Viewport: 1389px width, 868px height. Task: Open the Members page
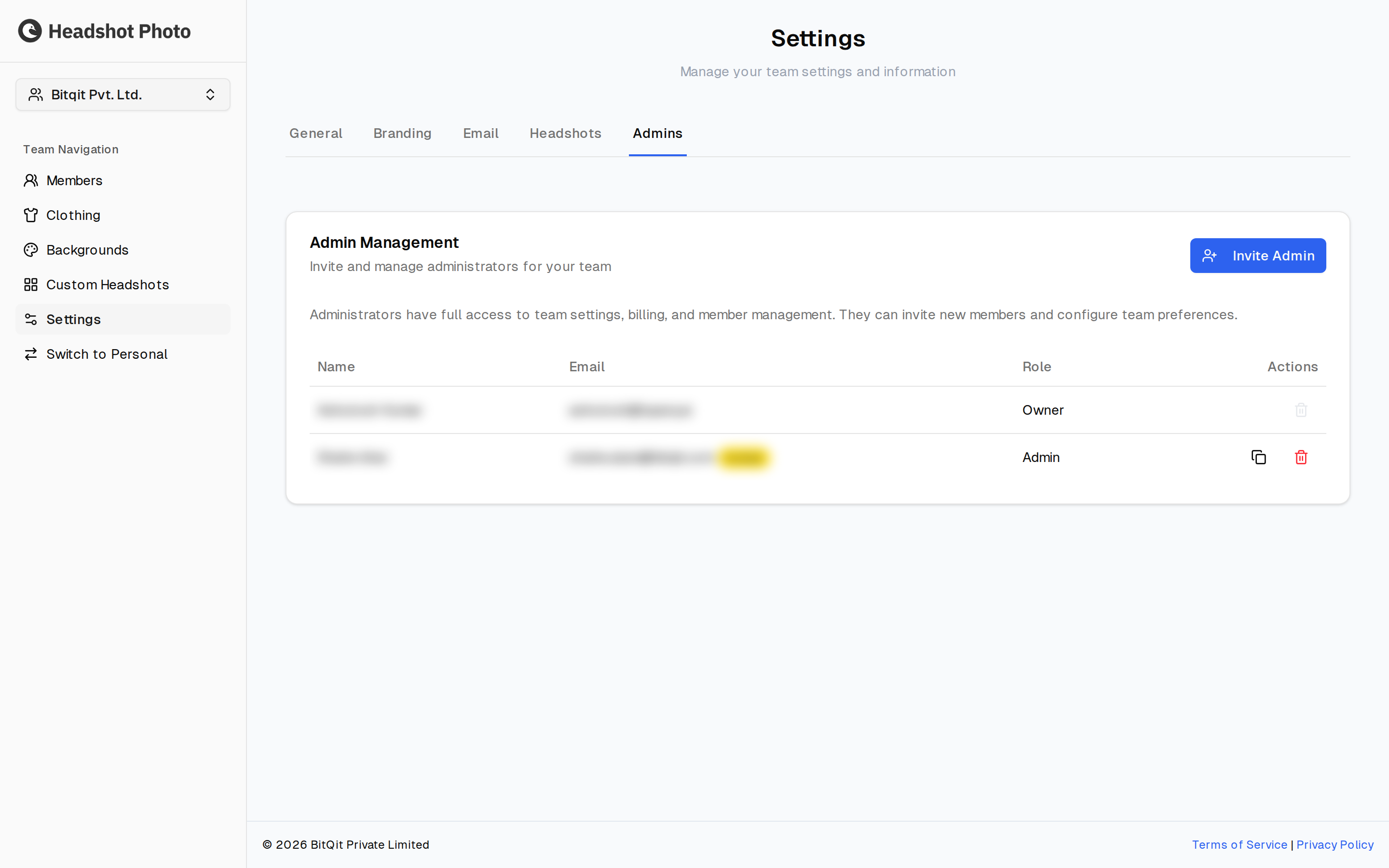point(123,180)
